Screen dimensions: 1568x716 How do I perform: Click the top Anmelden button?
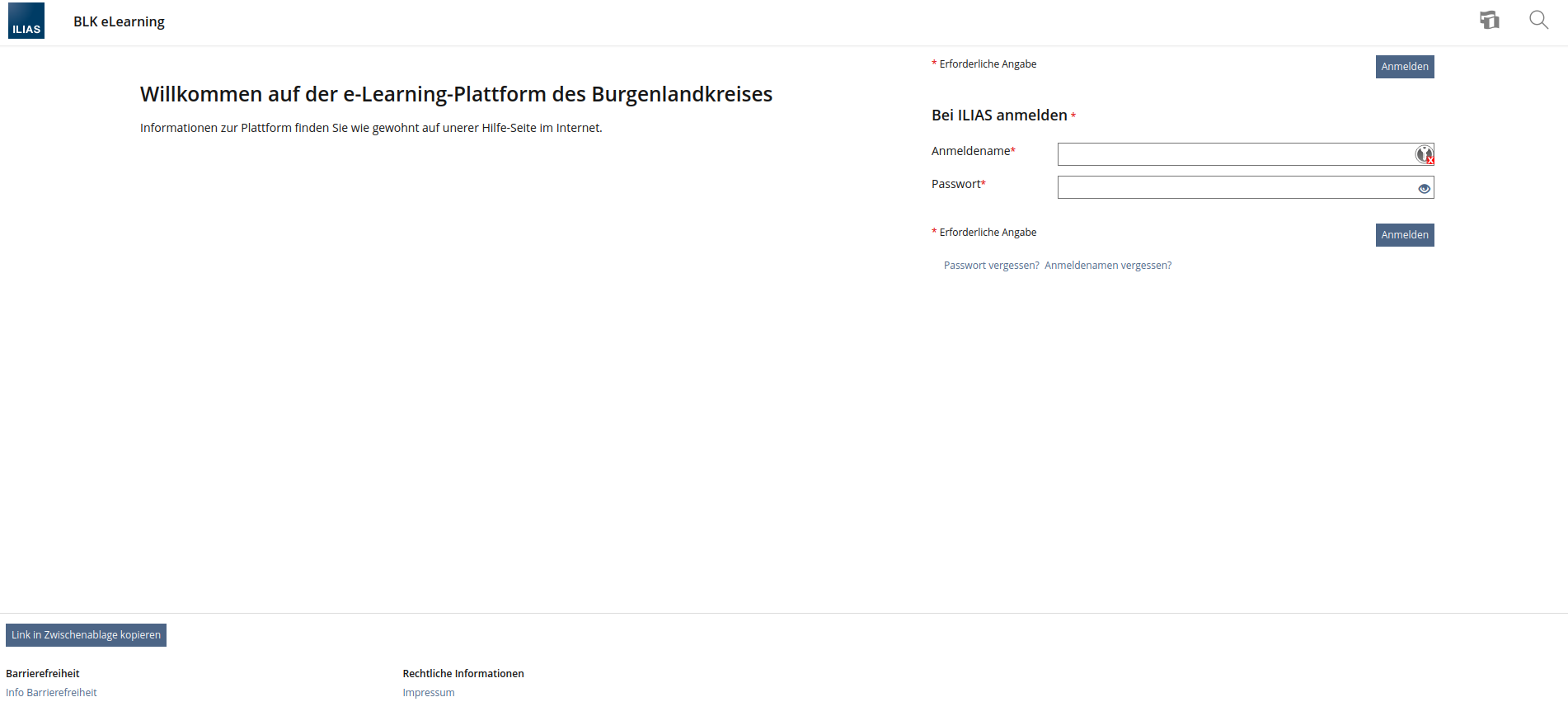click(1404, 67)
